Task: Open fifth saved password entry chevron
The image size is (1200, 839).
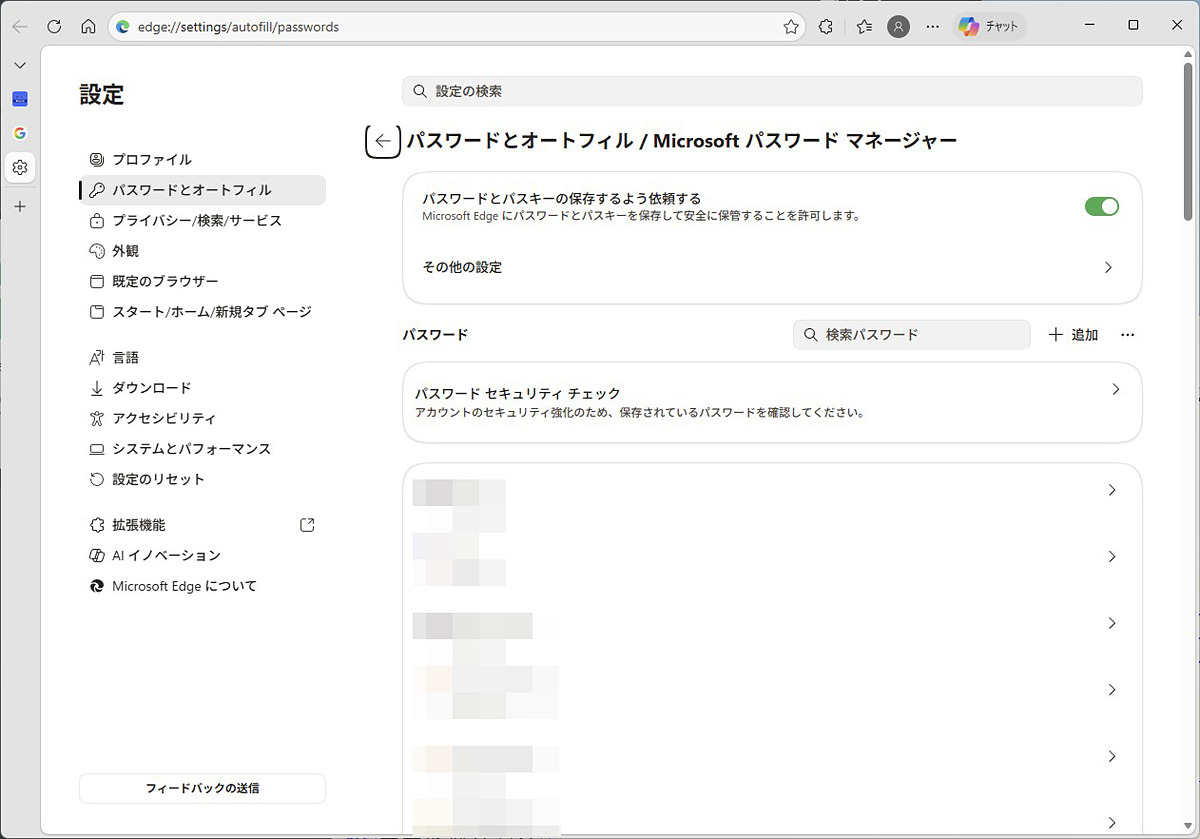Action: pyautogui.click(x=1112, y=757)
